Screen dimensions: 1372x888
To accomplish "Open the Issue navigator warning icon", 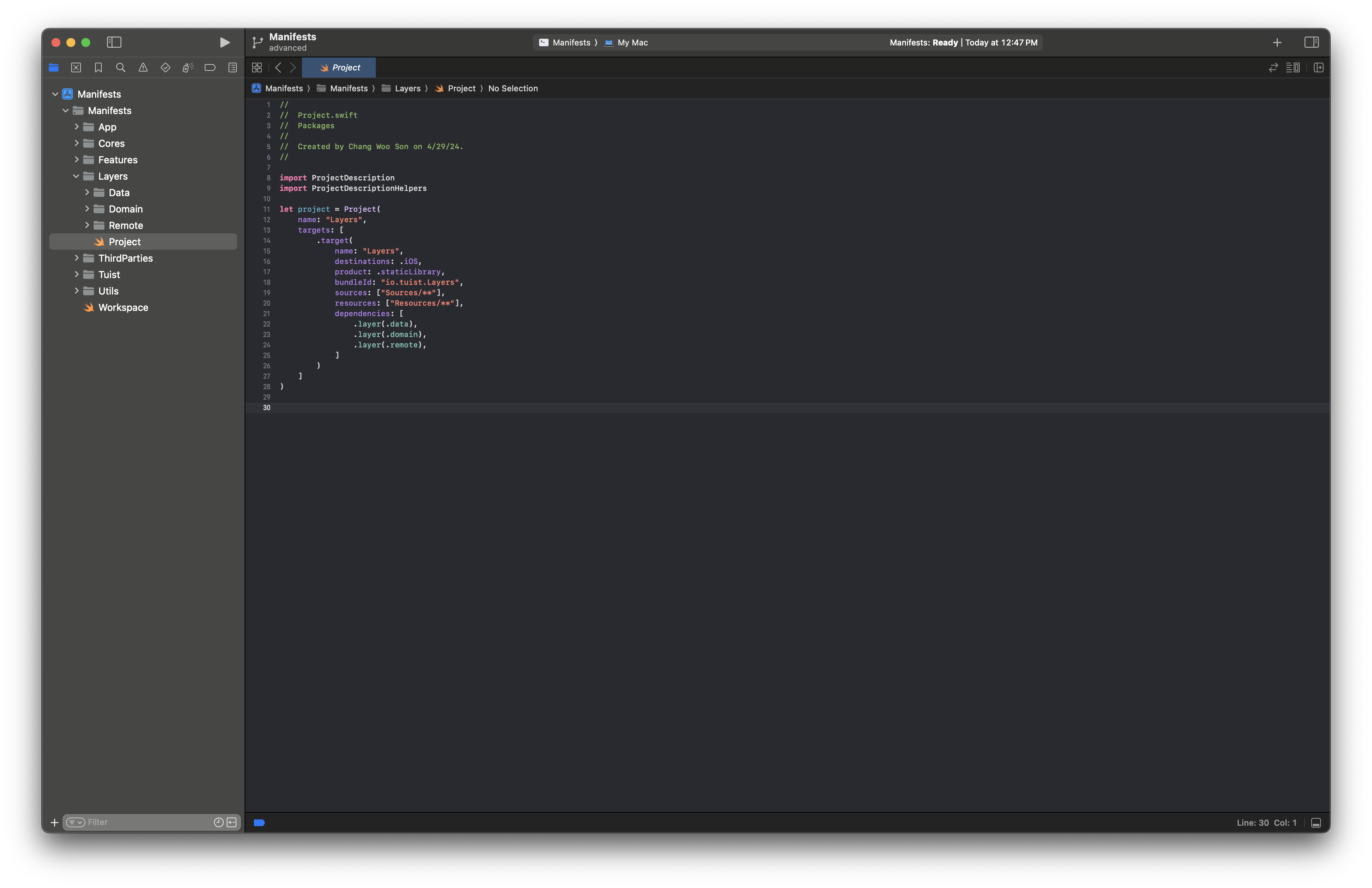I will point(143,67).
